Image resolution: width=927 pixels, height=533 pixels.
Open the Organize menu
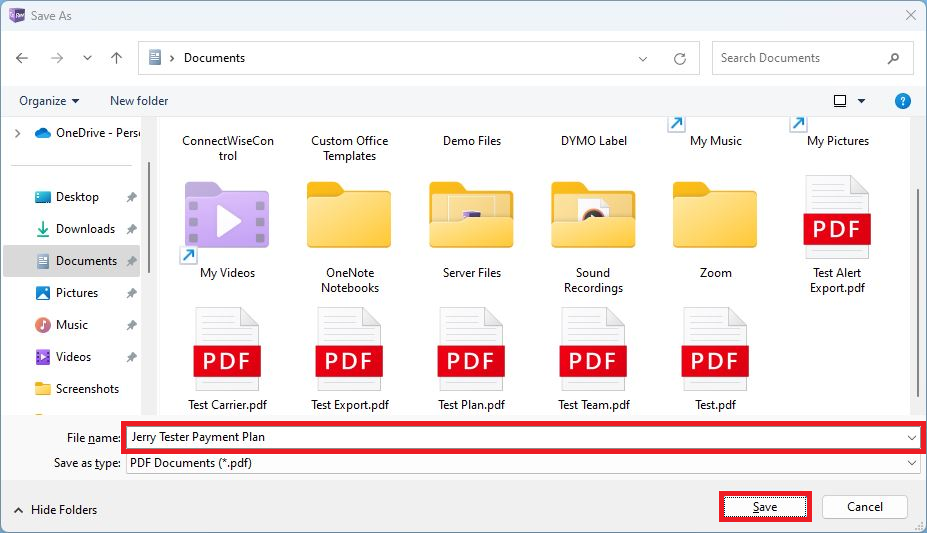[x=49, y=101]
